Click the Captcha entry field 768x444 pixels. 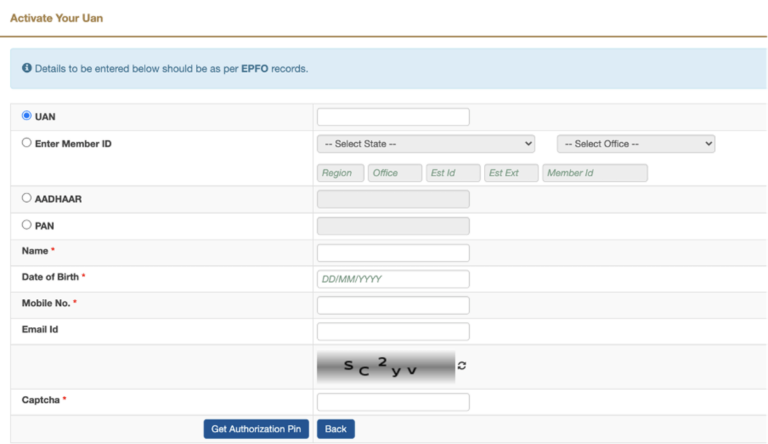[393, 402]
